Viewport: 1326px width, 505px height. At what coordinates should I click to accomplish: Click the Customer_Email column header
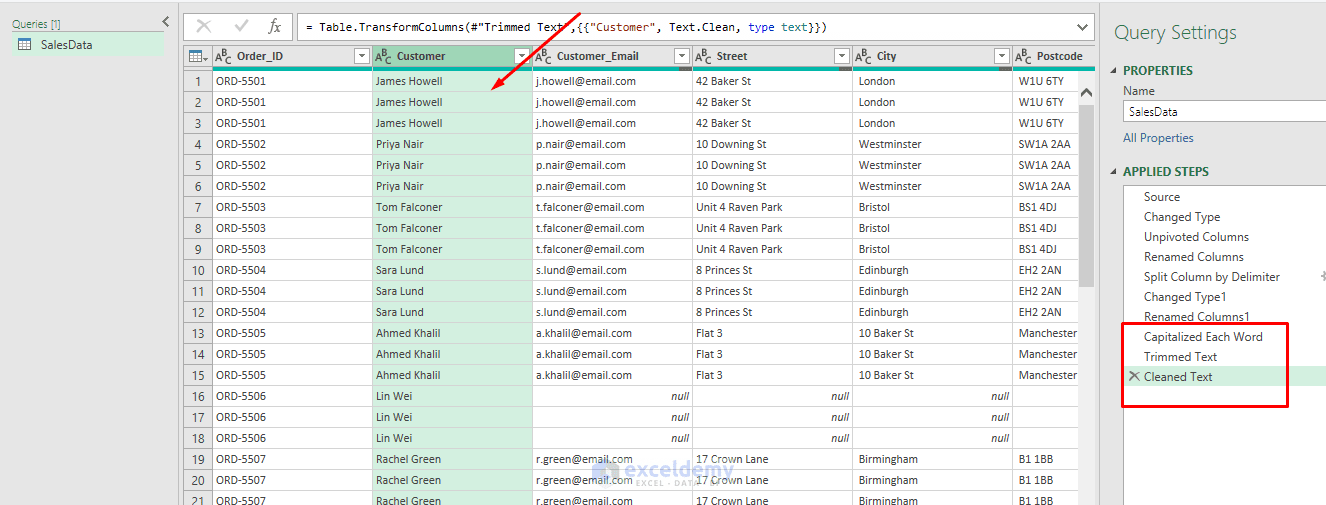coord(612,56)
